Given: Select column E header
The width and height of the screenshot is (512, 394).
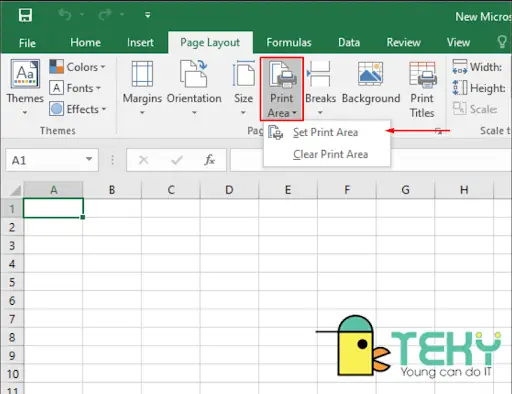Looking at the screenshot, I should [x=288, y=190].
